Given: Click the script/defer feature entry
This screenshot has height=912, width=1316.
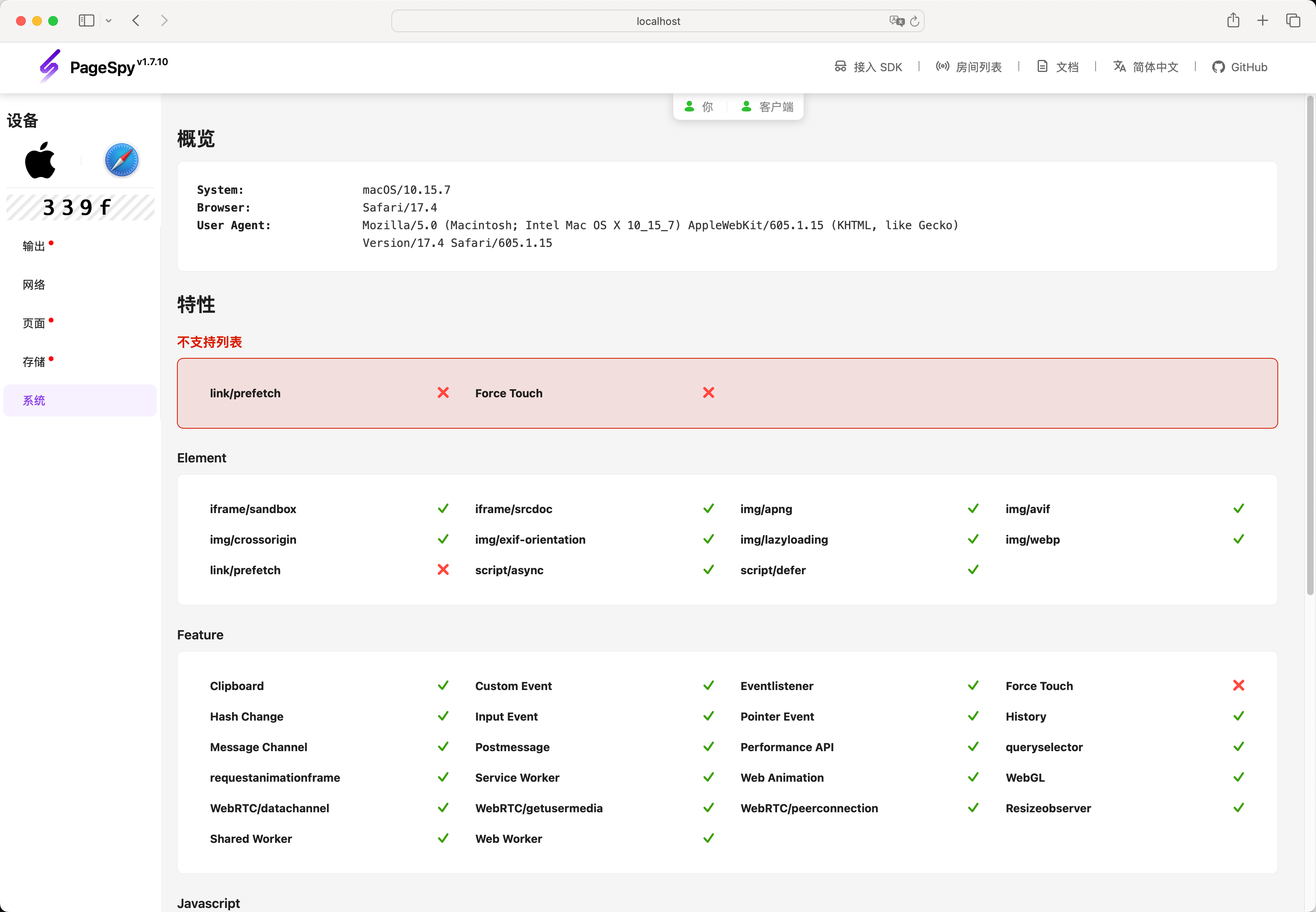Looking at the screenshot, I should (x=773, y=570).
